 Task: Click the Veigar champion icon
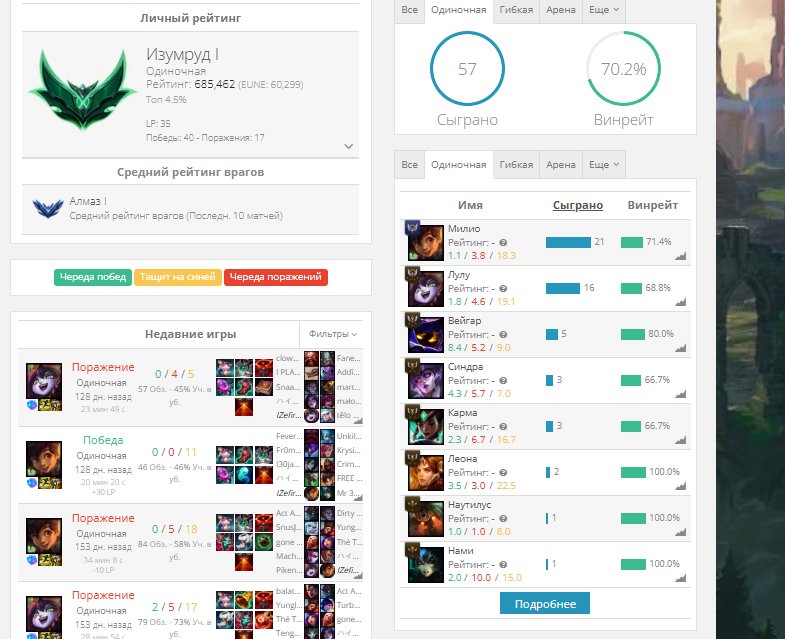pyautogui.click(x=426, y=335)
